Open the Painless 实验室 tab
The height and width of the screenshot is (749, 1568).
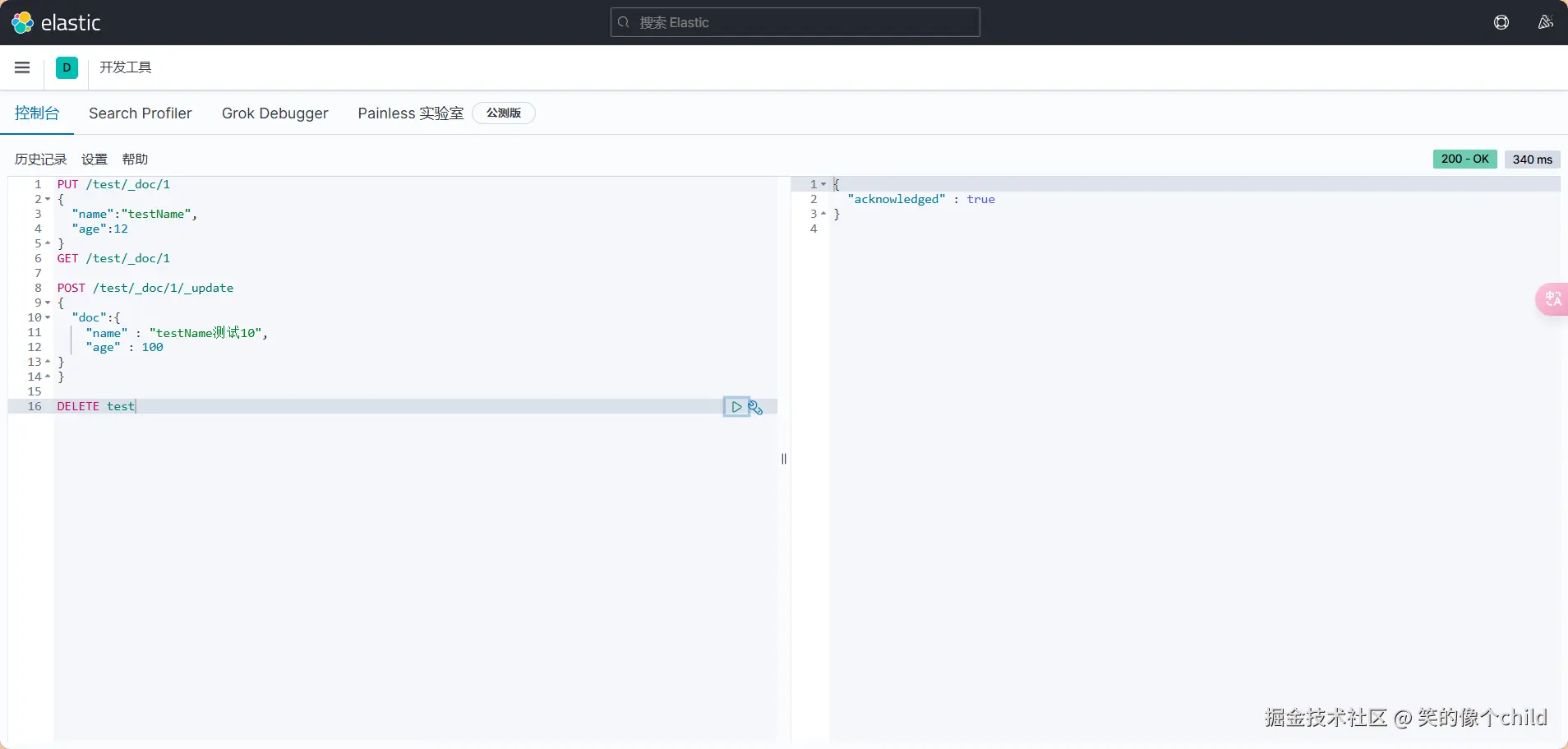point(411,113)
